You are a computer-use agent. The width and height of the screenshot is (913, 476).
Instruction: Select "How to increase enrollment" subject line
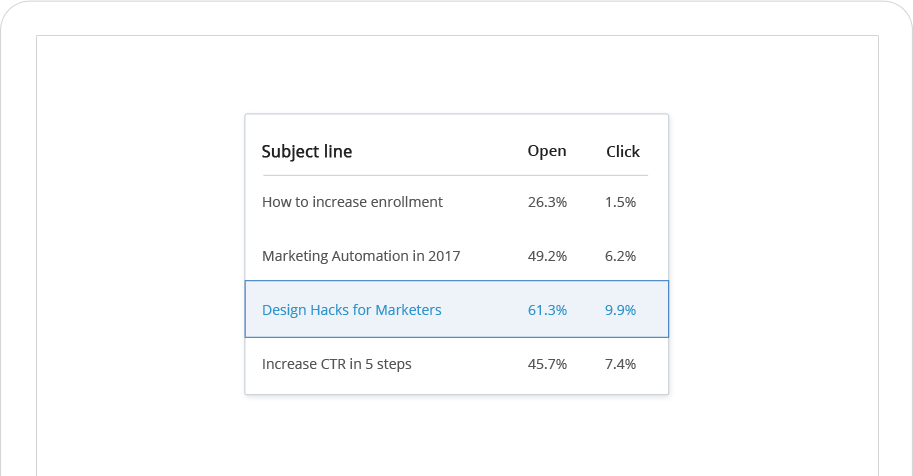coord(352,202)
